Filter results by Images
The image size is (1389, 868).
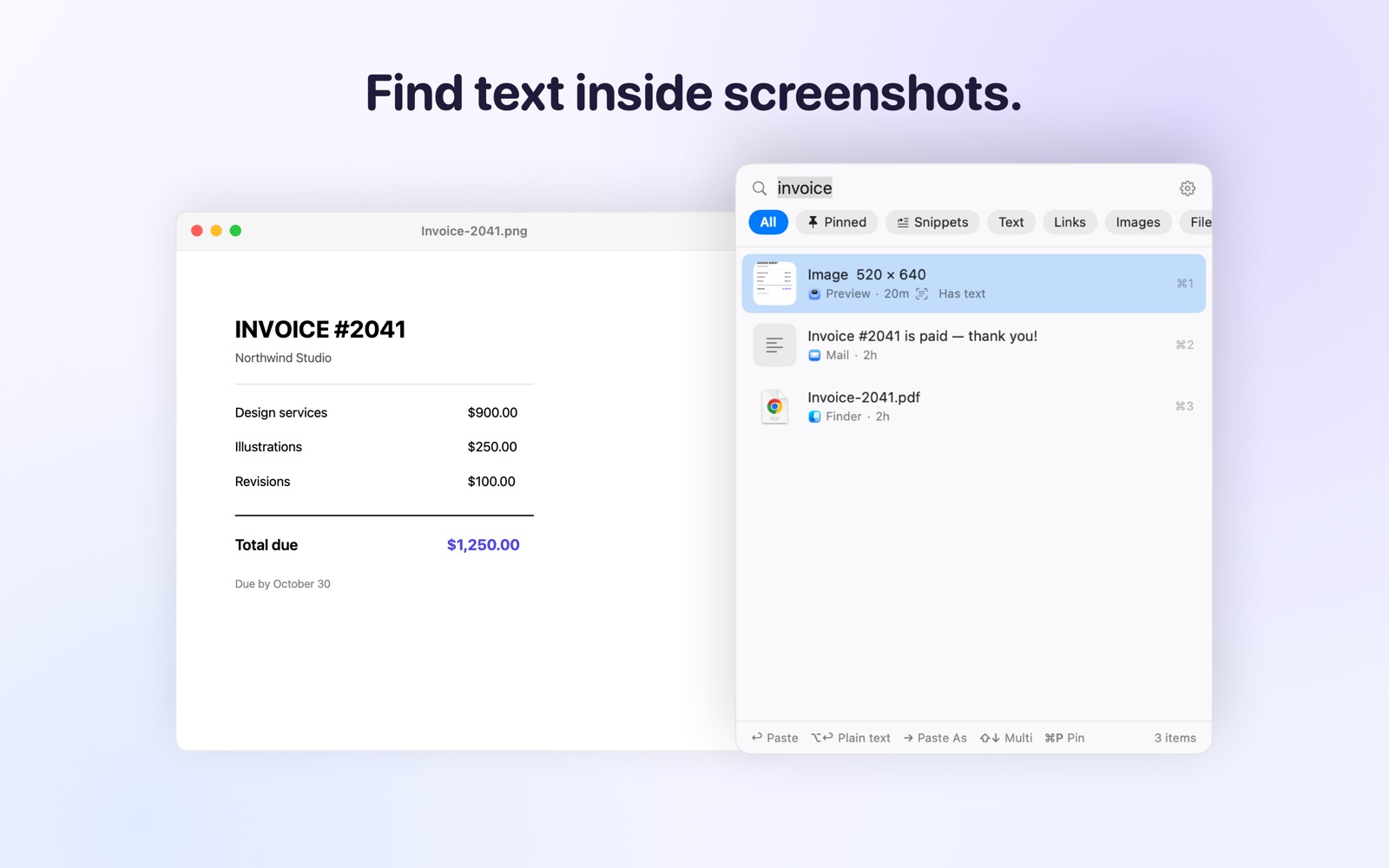[1138, 222]
